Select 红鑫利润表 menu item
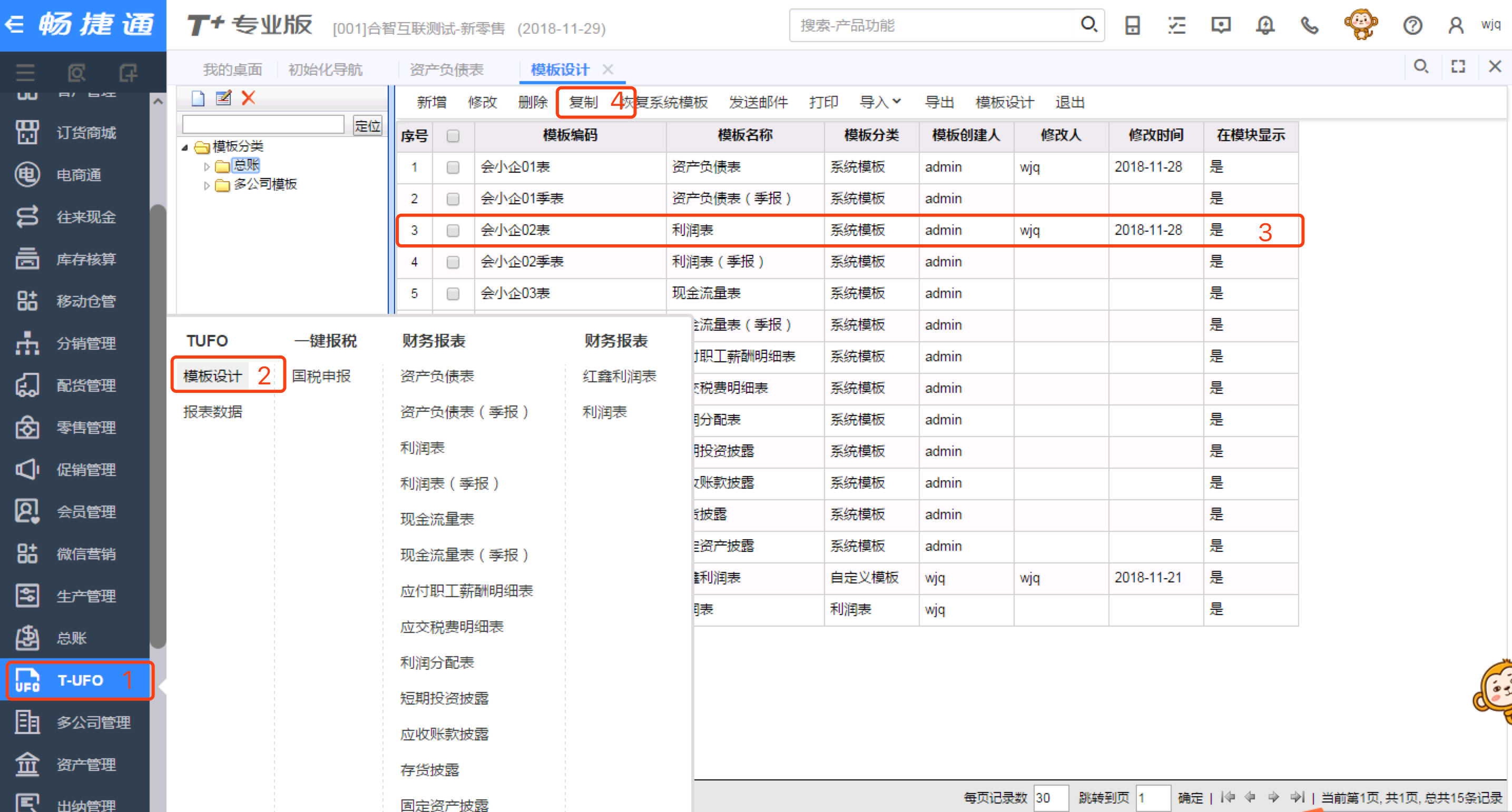This screenshot has height=812, width=1512. tap(619, 376)
